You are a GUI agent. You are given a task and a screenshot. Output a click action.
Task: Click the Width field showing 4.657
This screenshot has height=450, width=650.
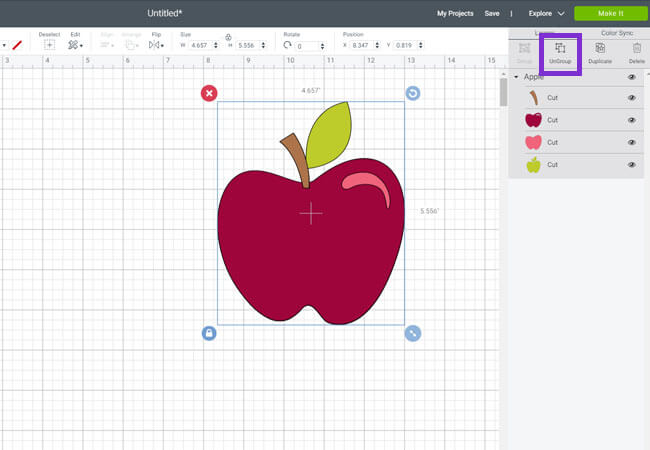[x=201, y=45]
